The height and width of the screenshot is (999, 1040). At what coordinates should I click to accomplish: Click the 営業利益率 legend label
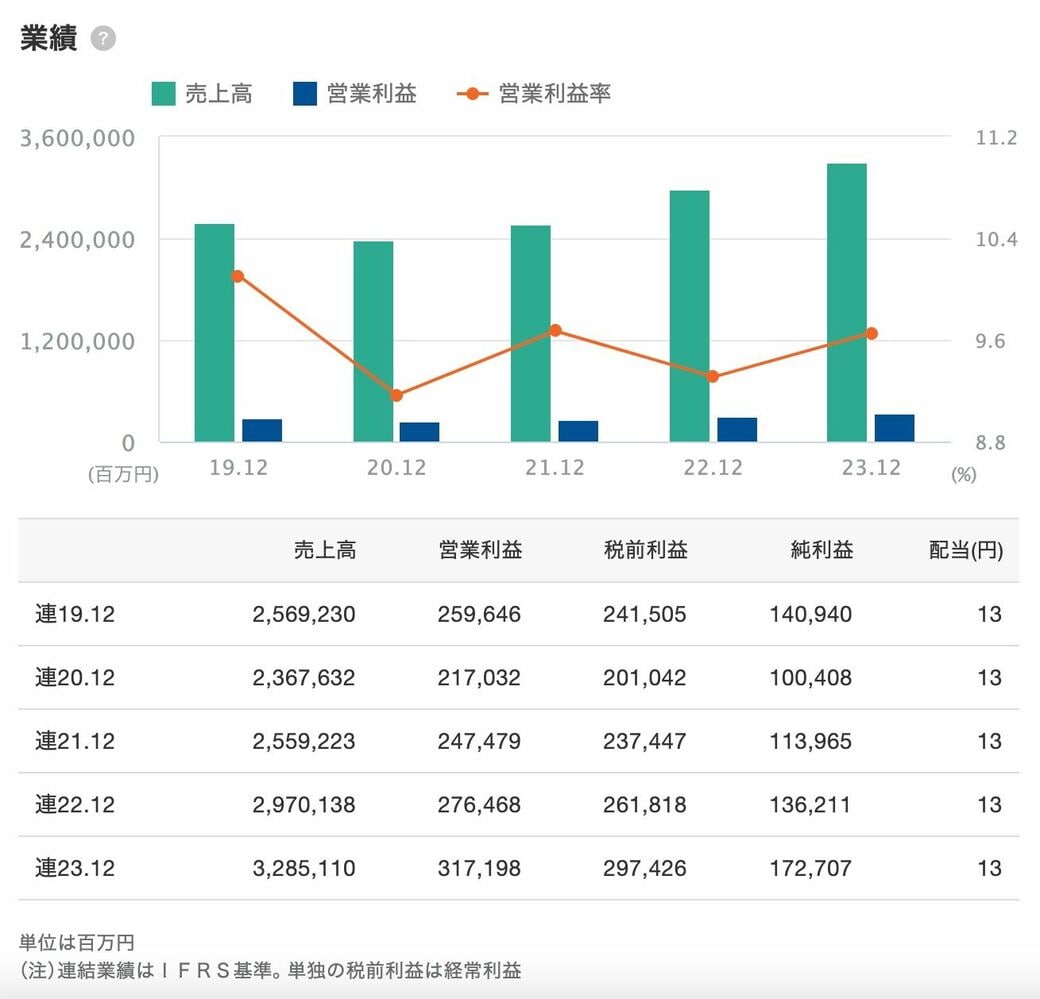click(x=554, y=94)
